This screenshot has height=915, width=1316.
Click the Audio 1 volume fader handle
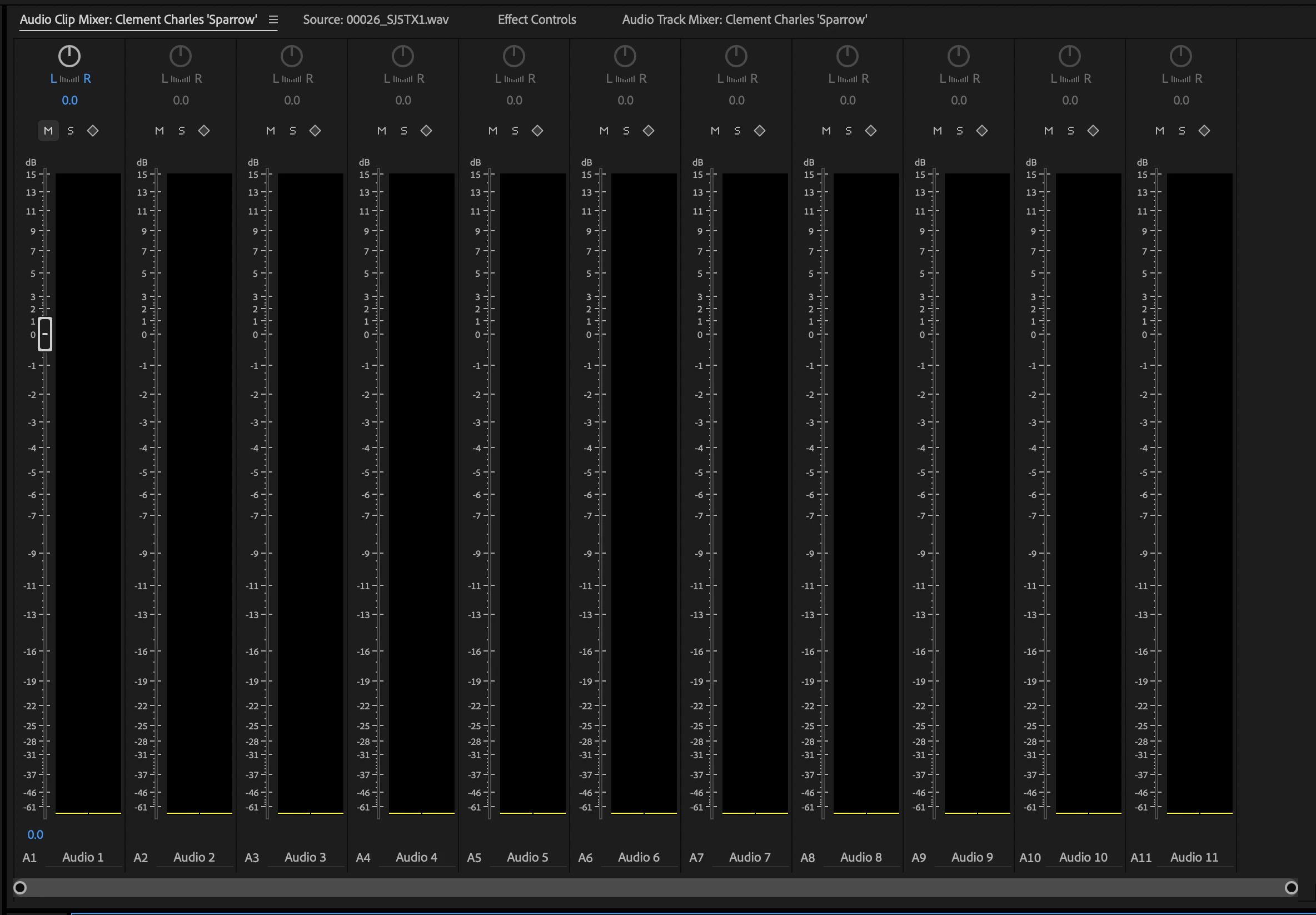pyautogui.click(x=44, y=334)
